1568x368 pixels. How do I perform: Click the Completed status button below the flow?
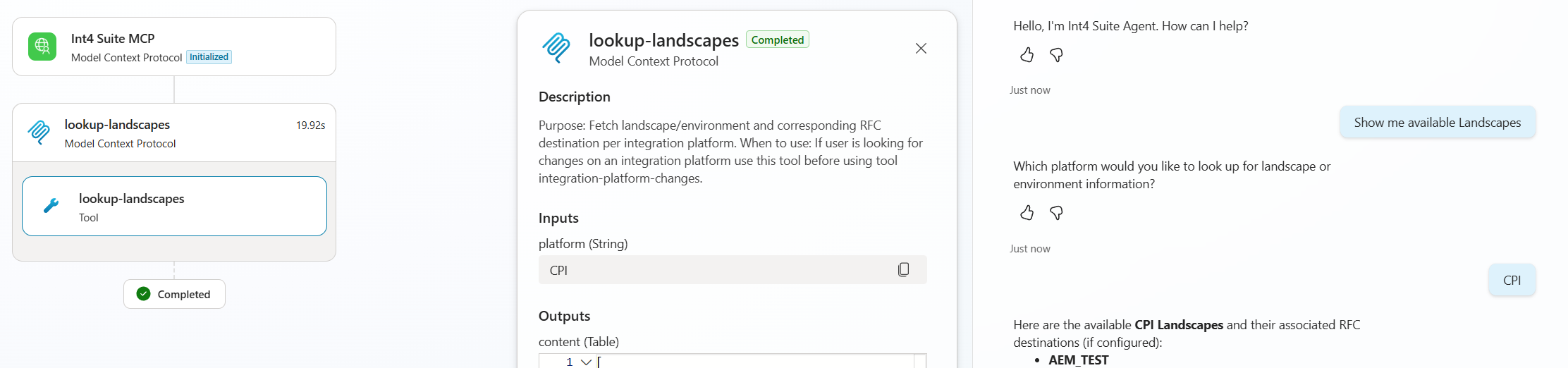(x=174, y=294)
